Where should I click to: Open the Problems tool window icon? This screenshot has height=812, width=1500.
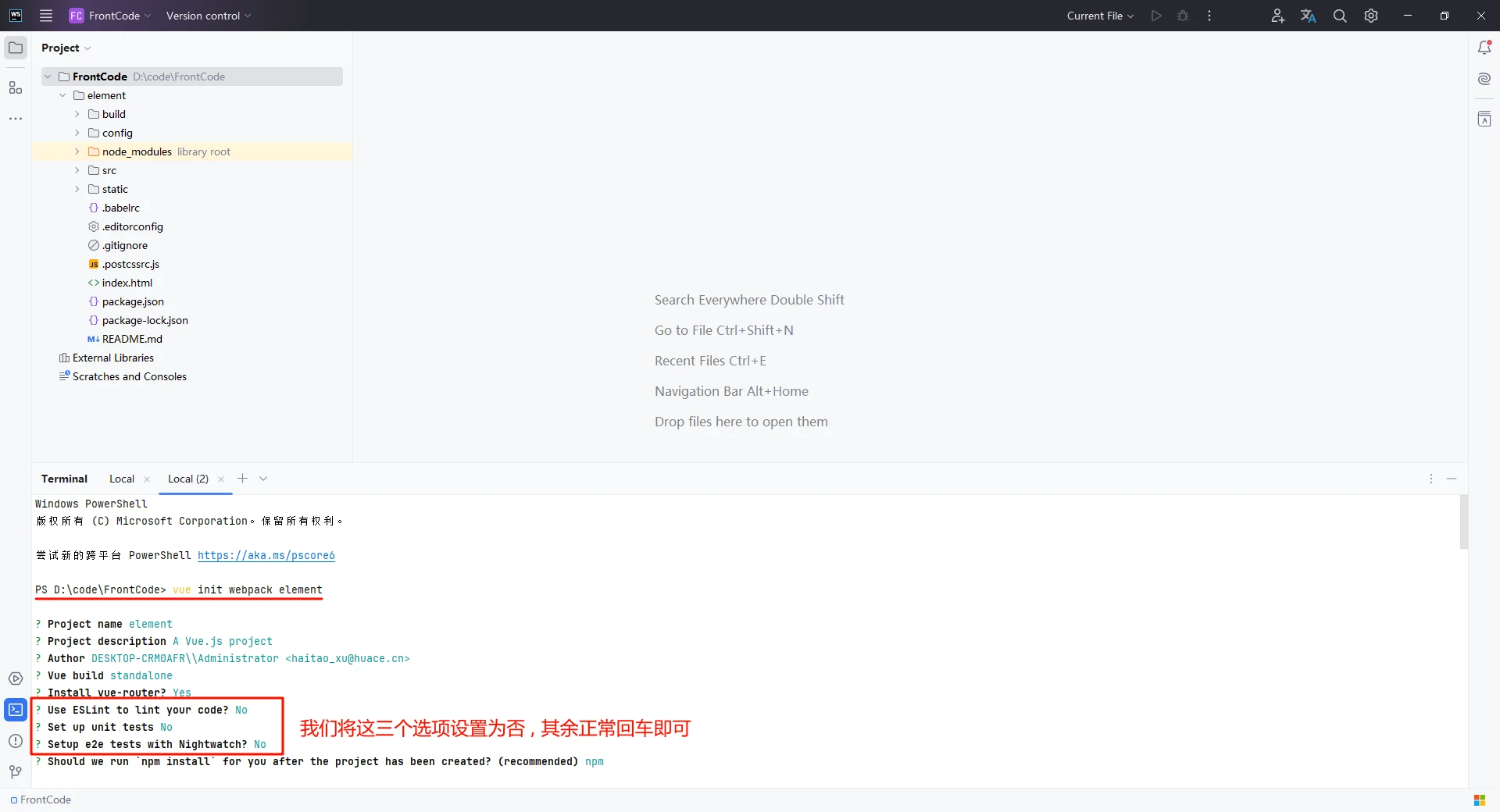point(16,741)
